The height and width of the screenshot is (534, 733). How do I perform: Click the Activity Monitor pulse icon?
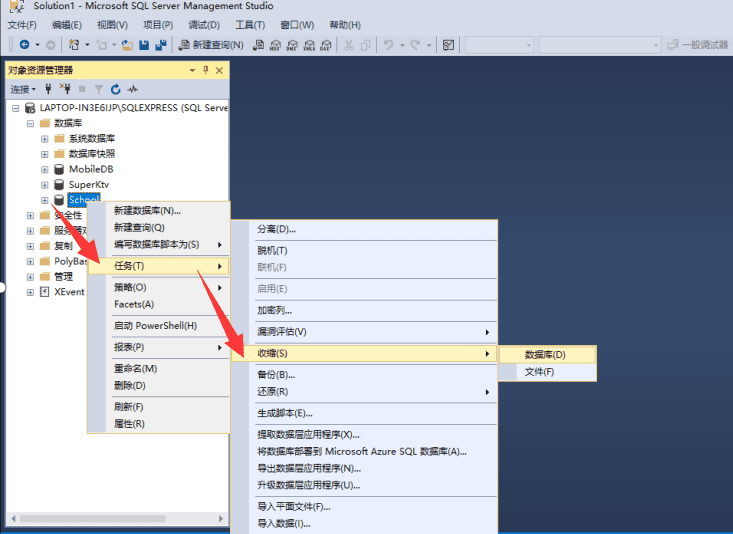[x=133, y=89]
